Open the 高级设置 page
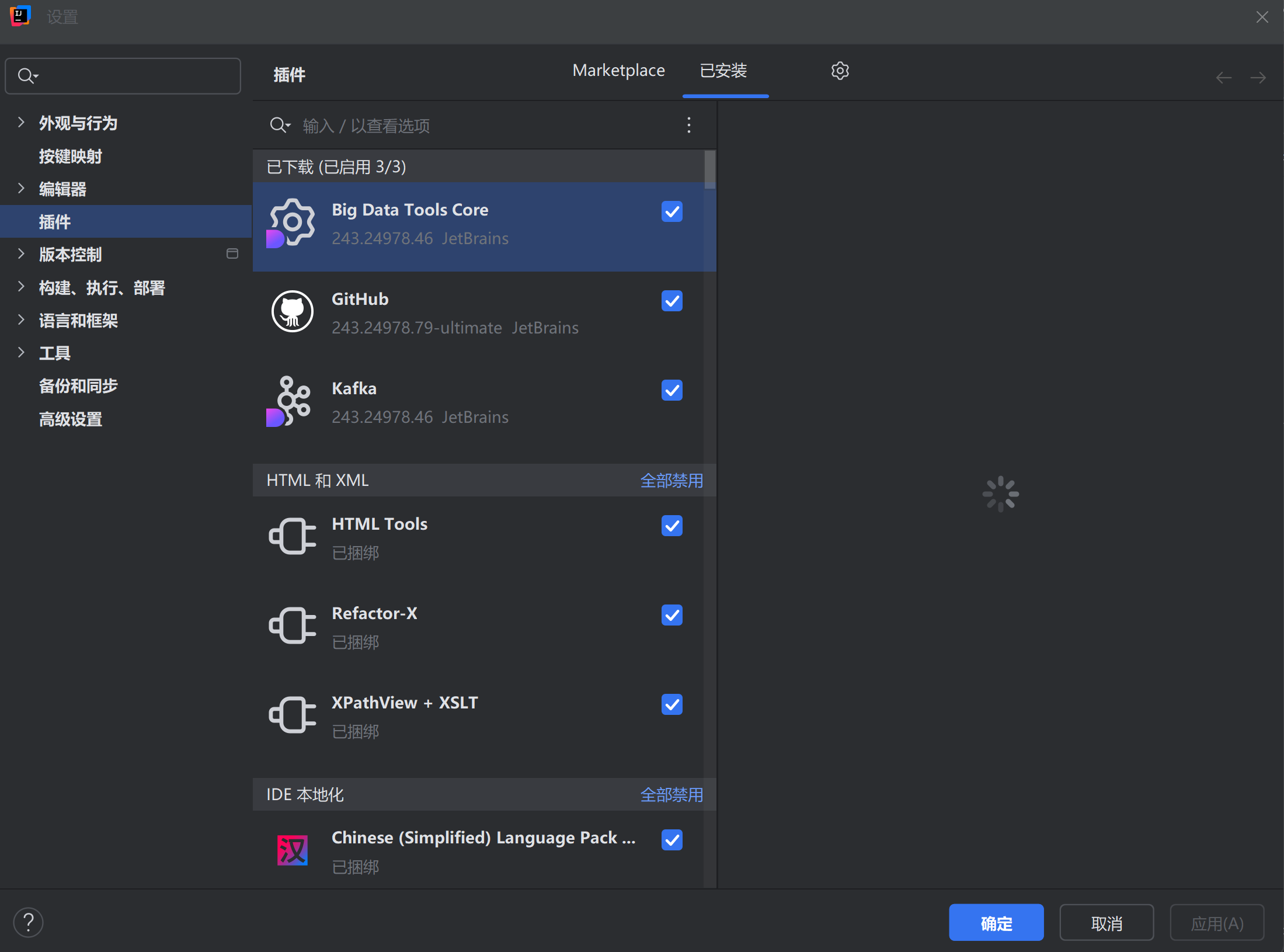Screen dimensions: 1284x952 (70, 419)
